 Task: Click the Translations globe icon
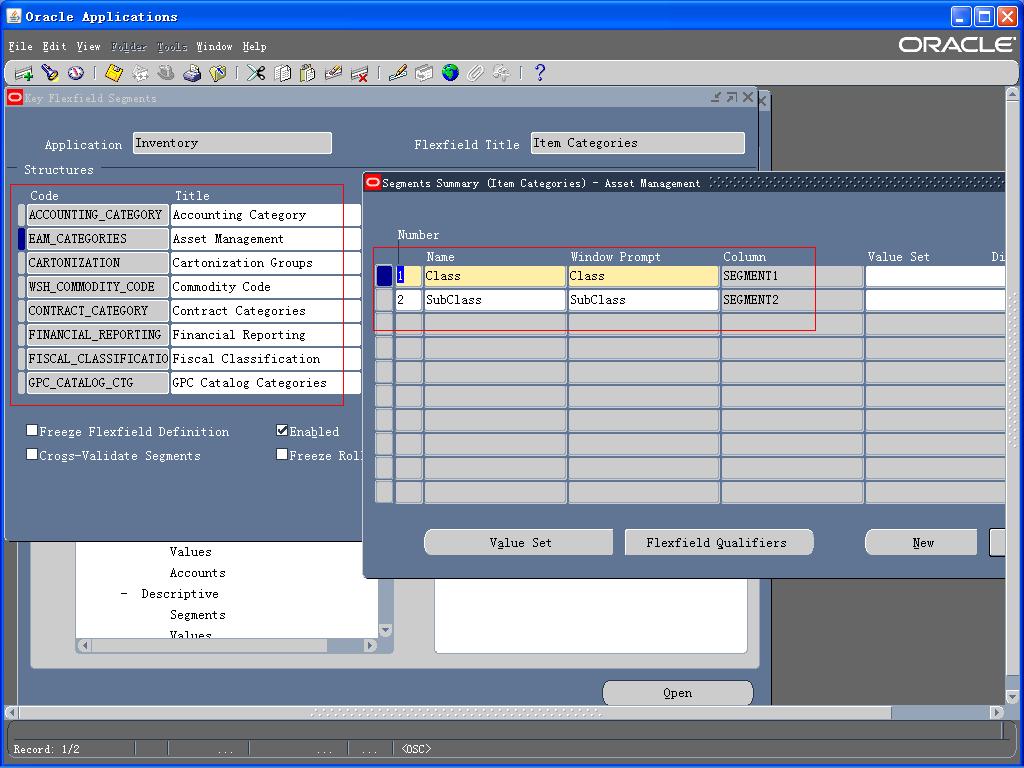click(450, 73)
